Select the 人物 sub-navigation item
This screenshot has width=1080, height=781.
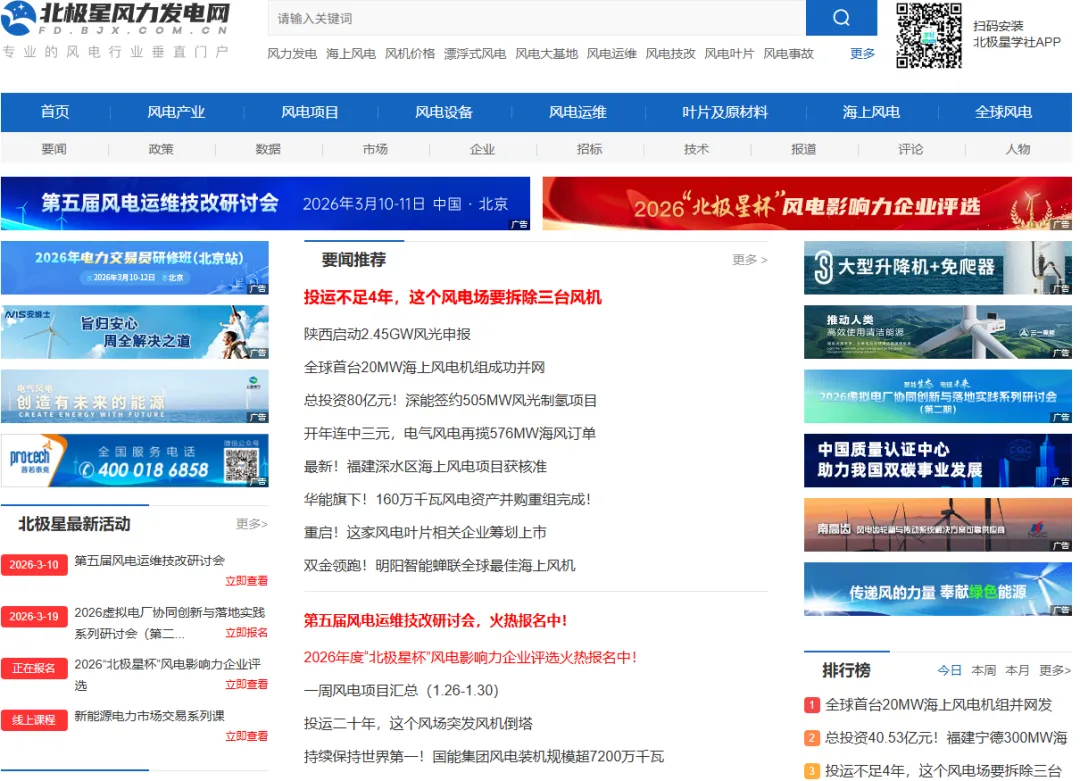tap(1018, 149)
